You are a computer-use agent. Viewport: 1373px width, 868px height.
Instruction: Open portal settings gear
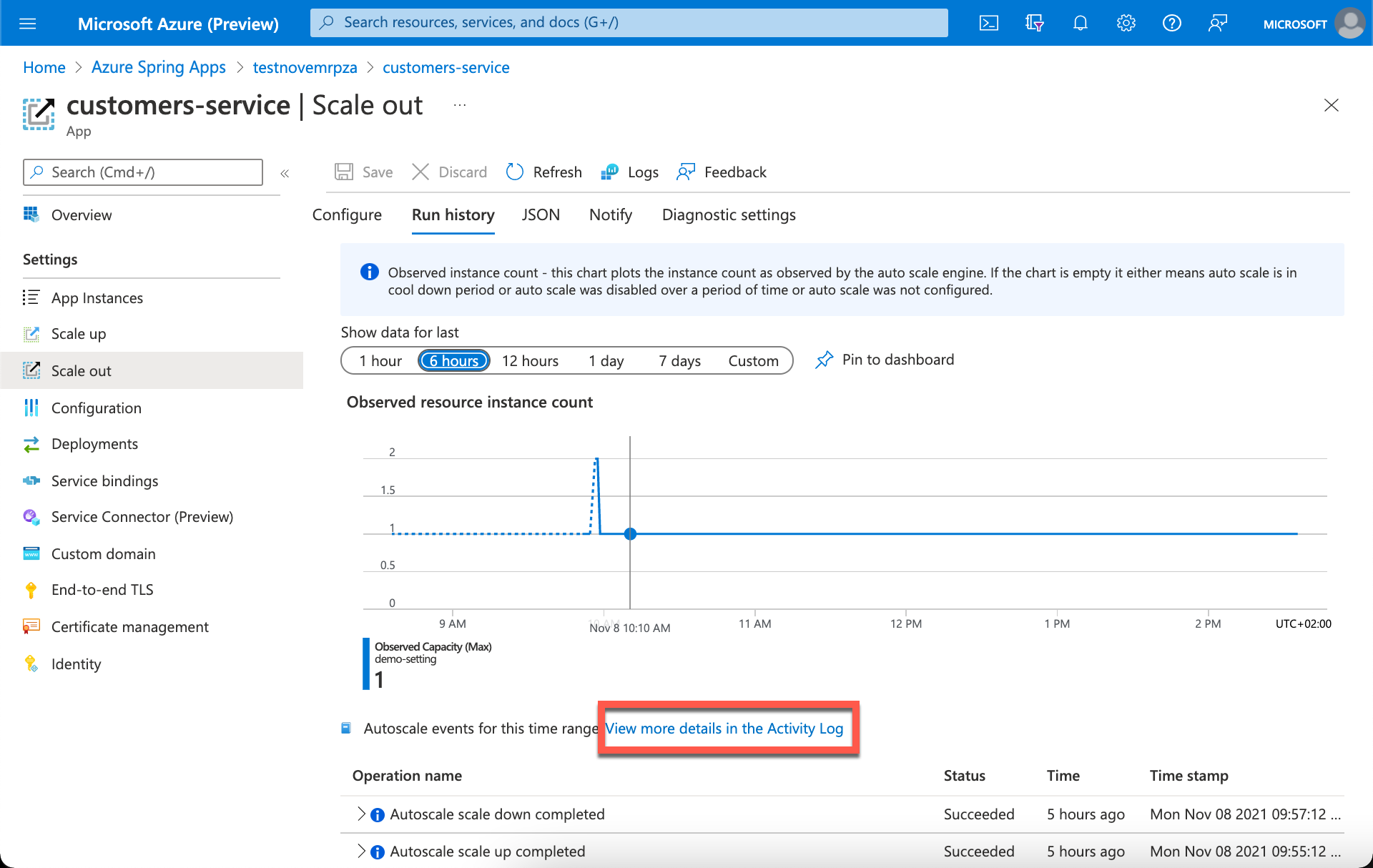click(x=1126, y=24)
